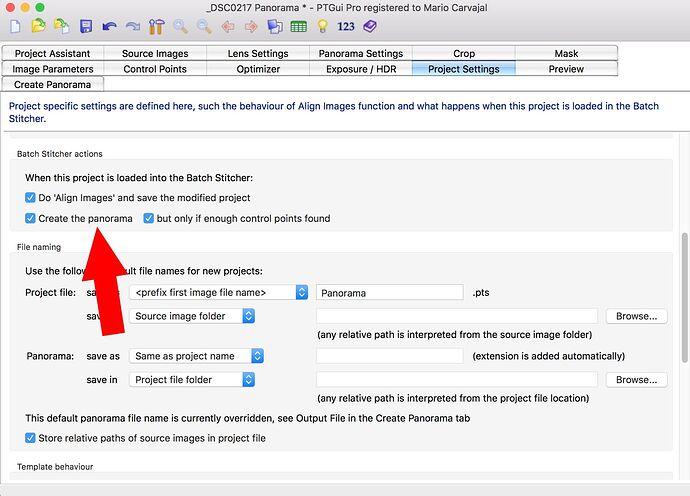Select the Panorama Settings tab

(361, 53)
